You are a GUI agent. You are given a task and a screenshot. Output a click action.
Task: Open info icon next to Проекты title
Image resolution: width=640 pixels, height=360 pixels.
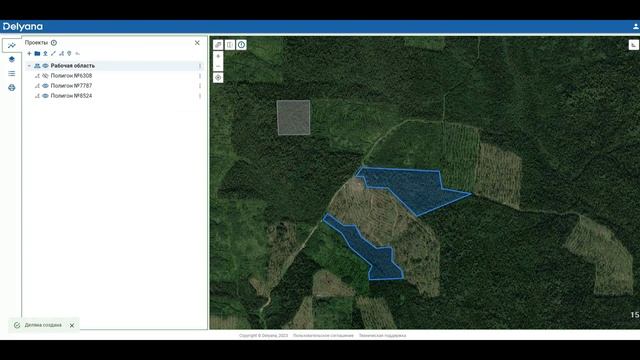pos(54,42)
